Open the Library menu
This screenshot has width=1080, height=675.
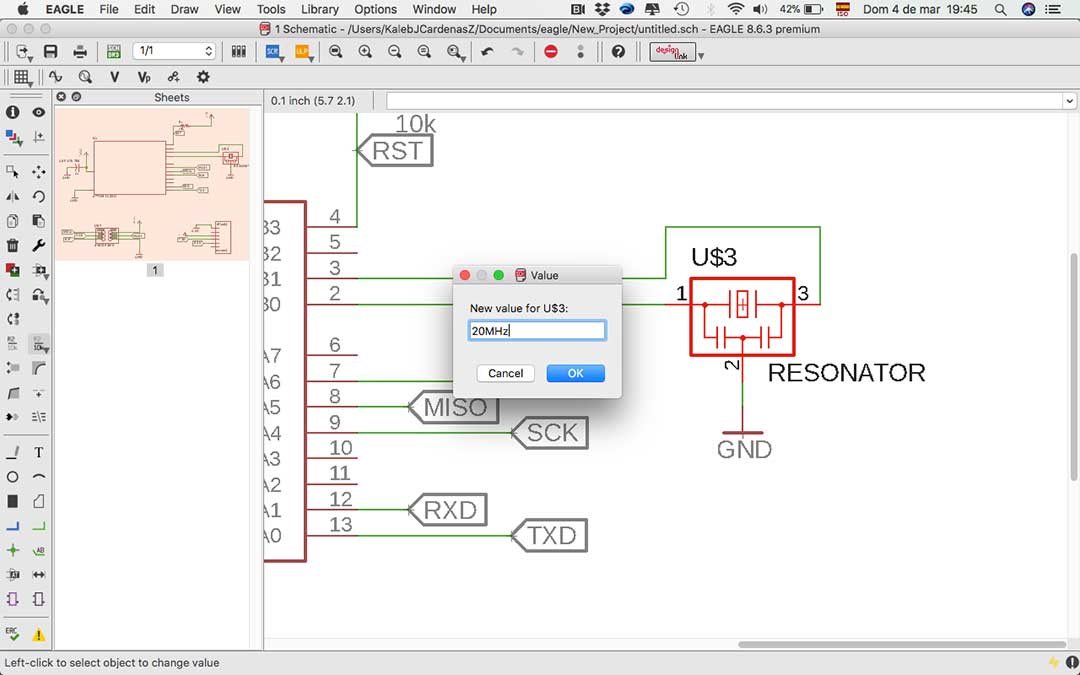click(x=320, y=10)
